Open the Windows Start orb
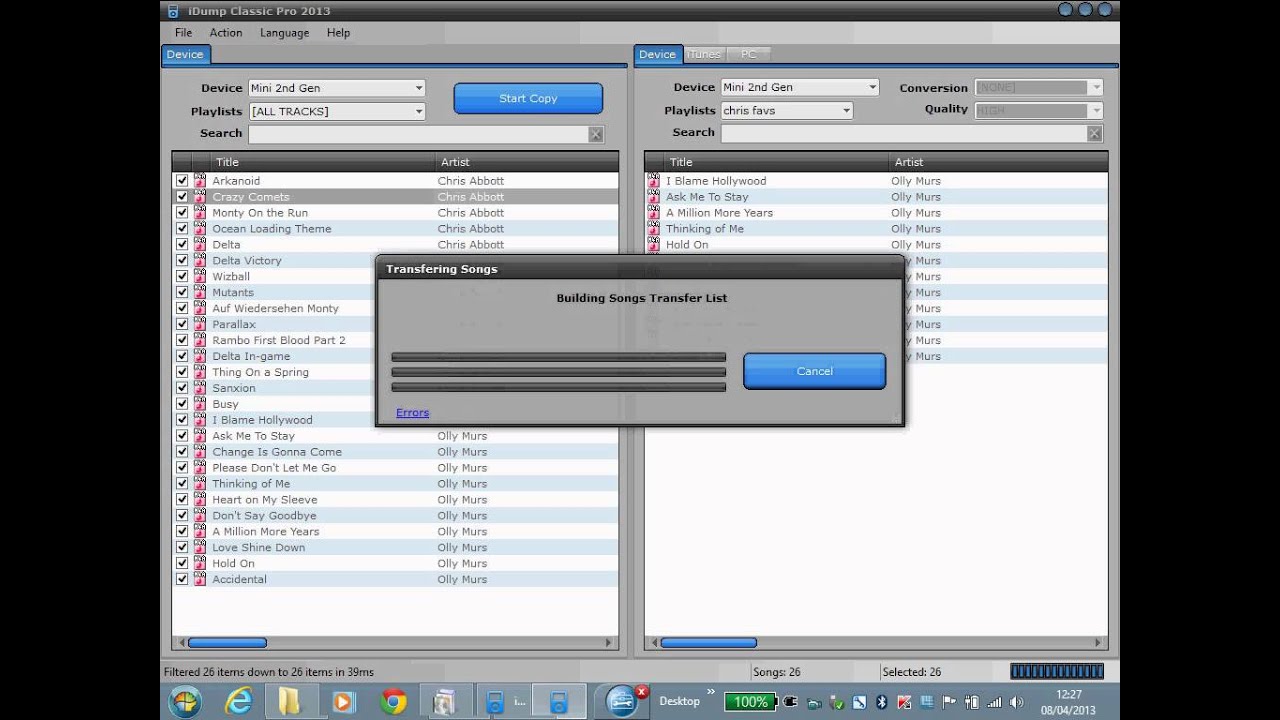1280x720 pixels. tap(185, 702)
